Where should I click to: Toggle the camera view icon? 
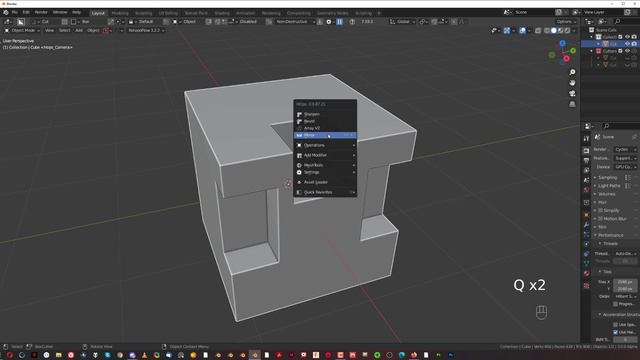[572, 93]
